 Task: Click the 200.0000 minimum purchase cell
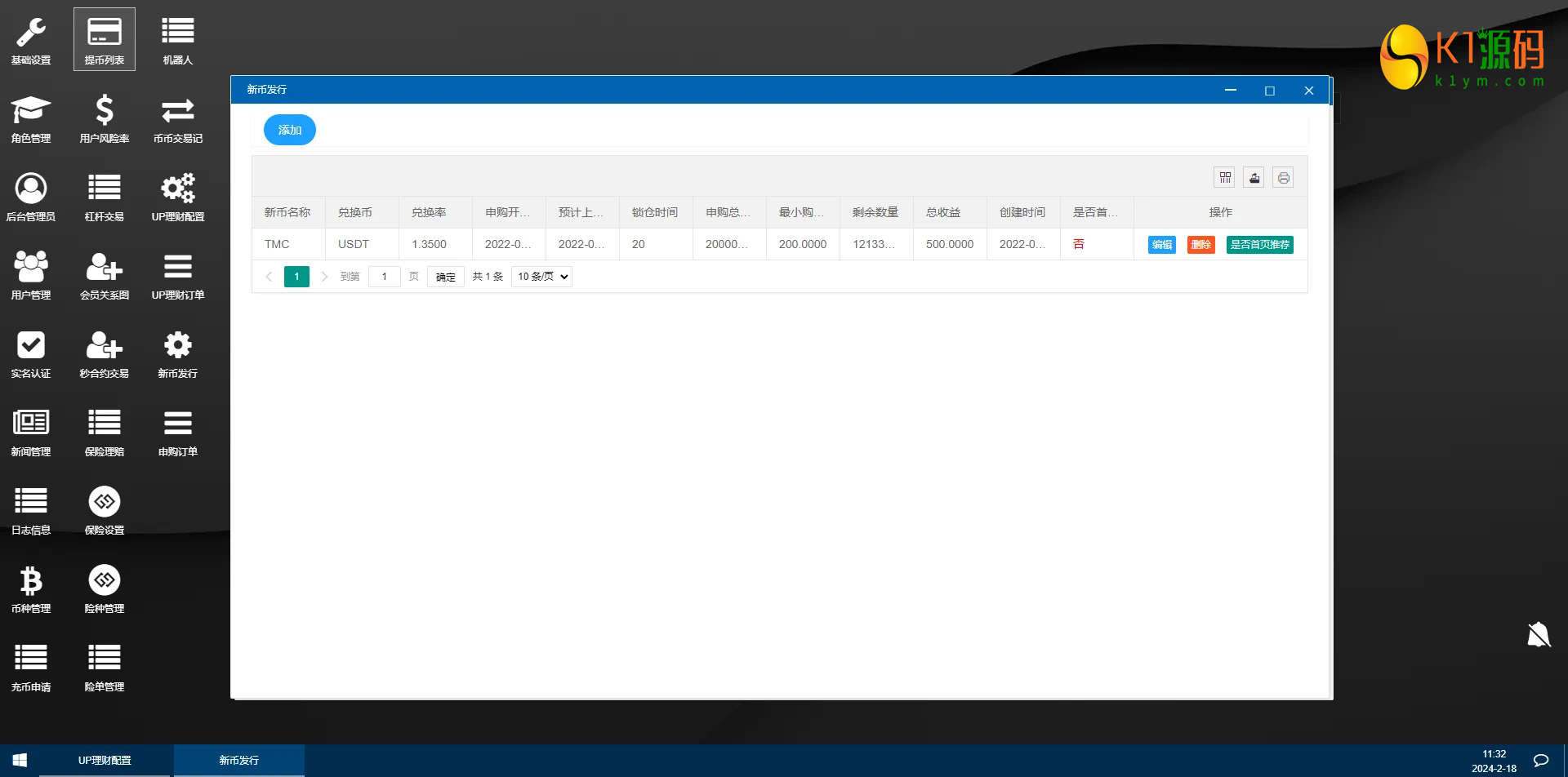[x=803, y=244]
